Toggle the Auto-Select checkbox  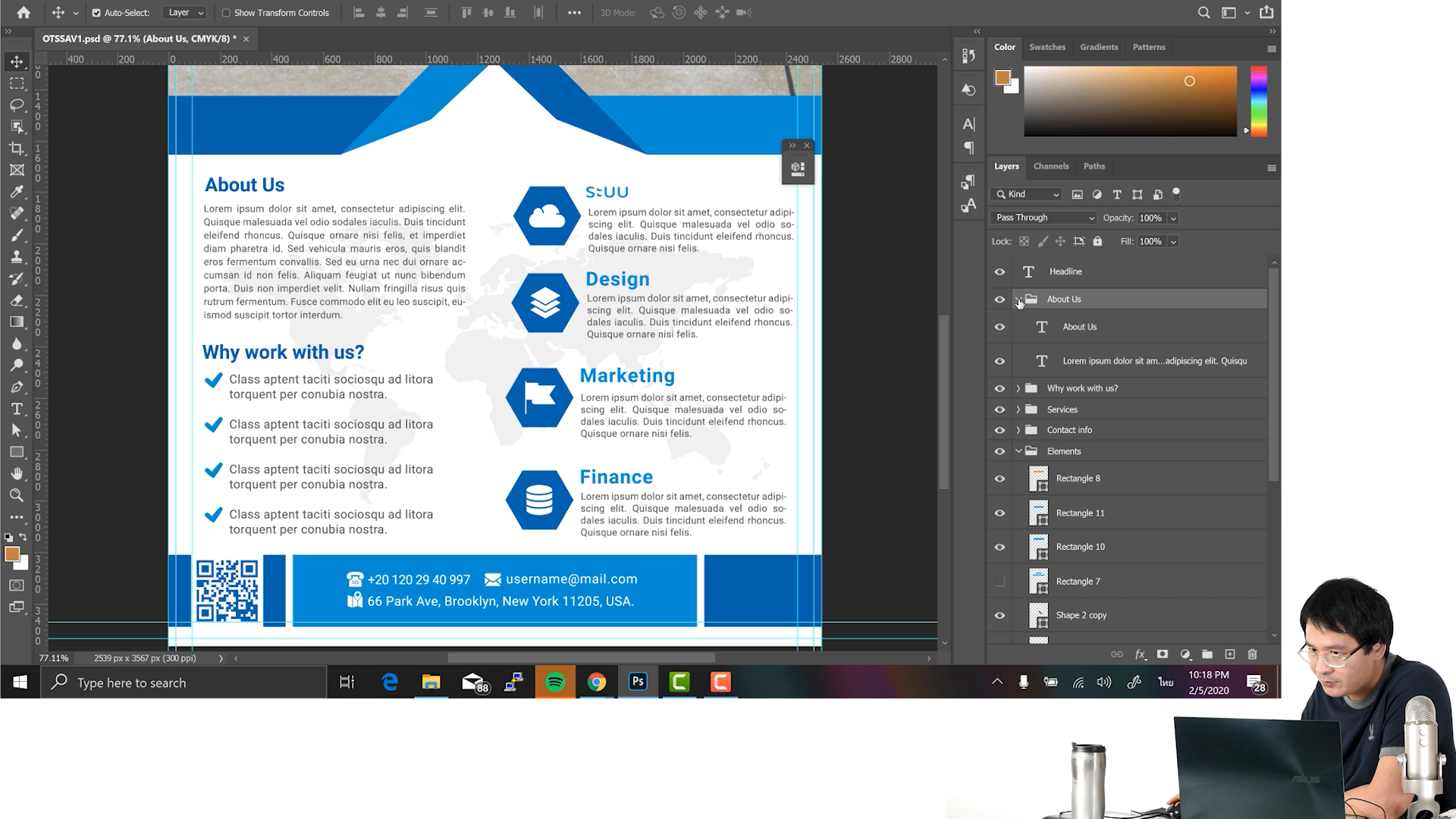pos(96,13)
